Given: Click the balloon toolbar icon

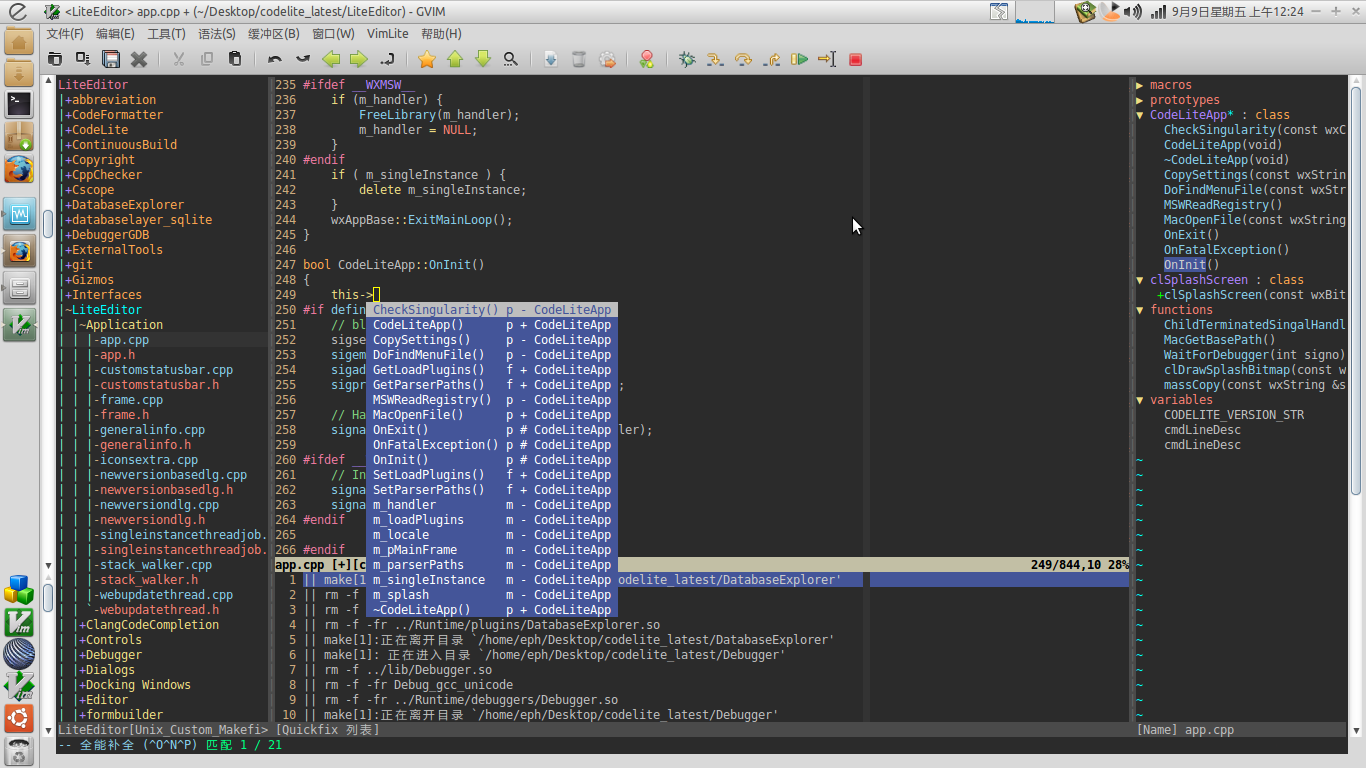Looking at the screenshot, I should 647,59.
